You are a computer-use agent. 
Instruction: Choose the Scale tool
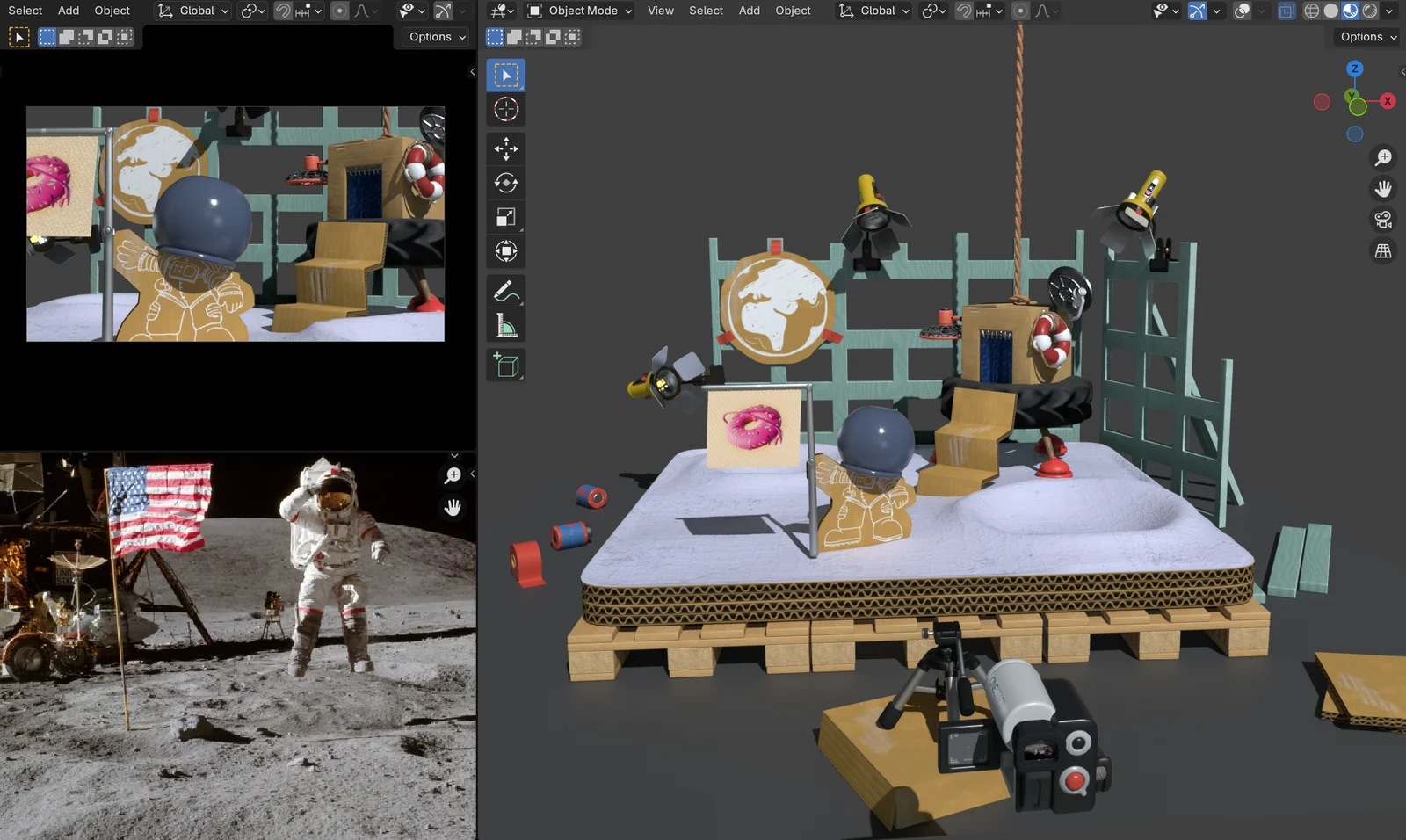506,217
